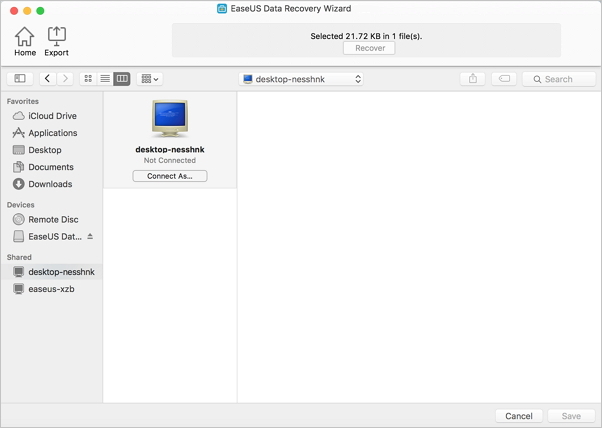
Task: Open the item arrangement dropdown
Action: click(150, 79)
